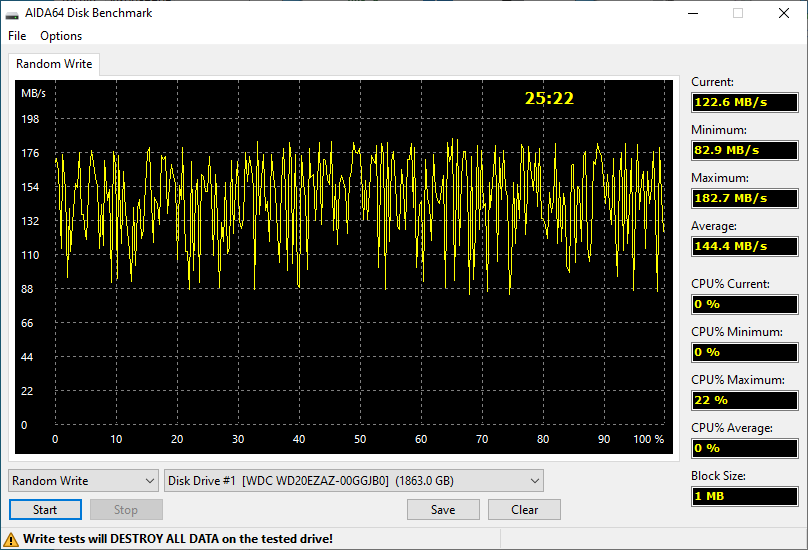Click the Block Size 1 MB field
The height and width of the screenshot is (550, 808).
pos(745,496)
